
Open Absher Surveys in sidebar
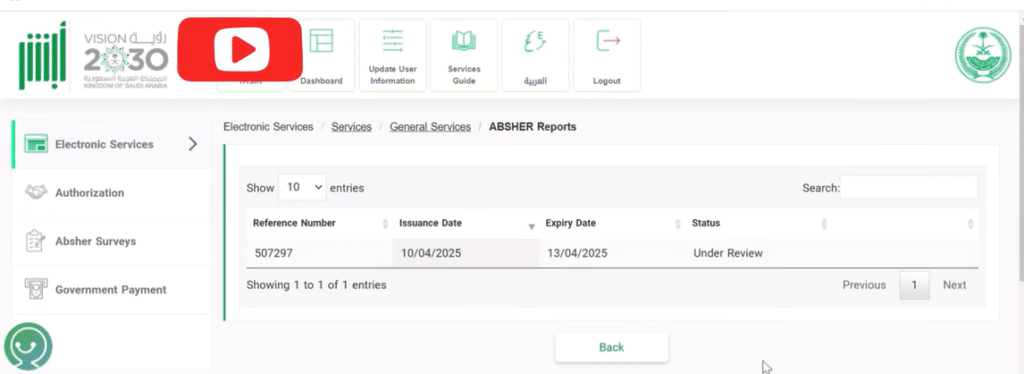pos(112,241)
